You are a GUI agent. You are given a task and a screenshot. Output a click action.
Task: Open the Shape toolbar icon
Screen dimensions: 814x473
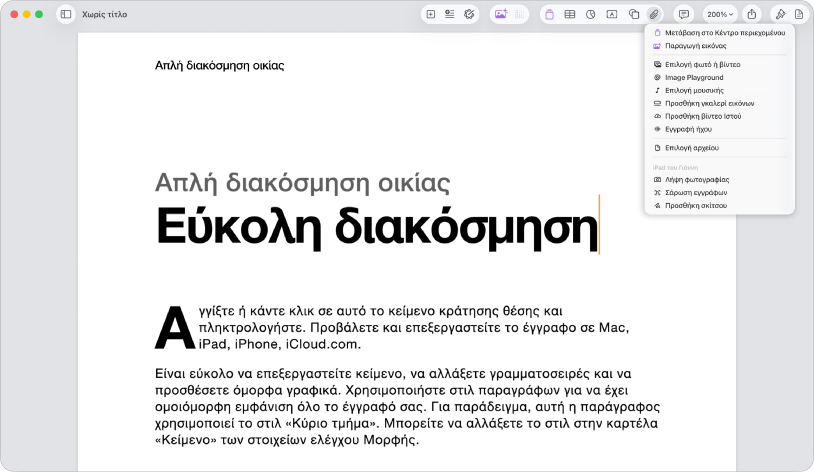(634, 15)
